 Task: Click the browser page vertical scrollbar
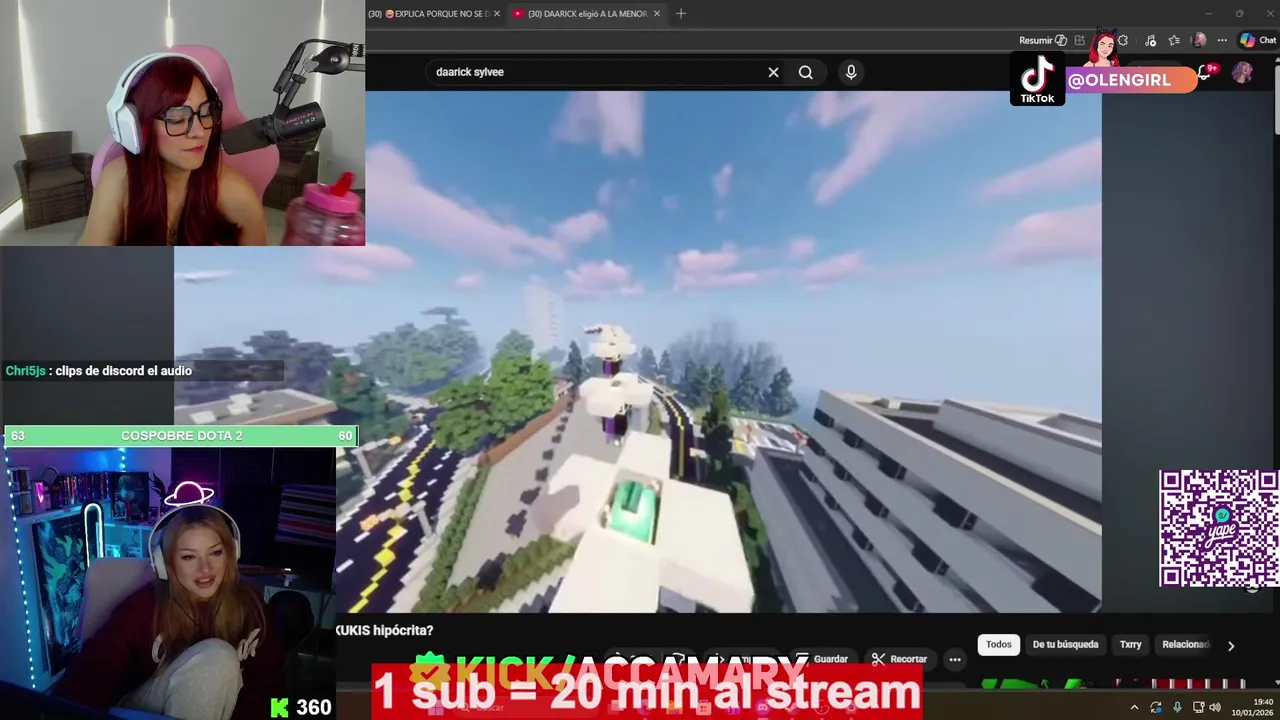pos(1275,100)
